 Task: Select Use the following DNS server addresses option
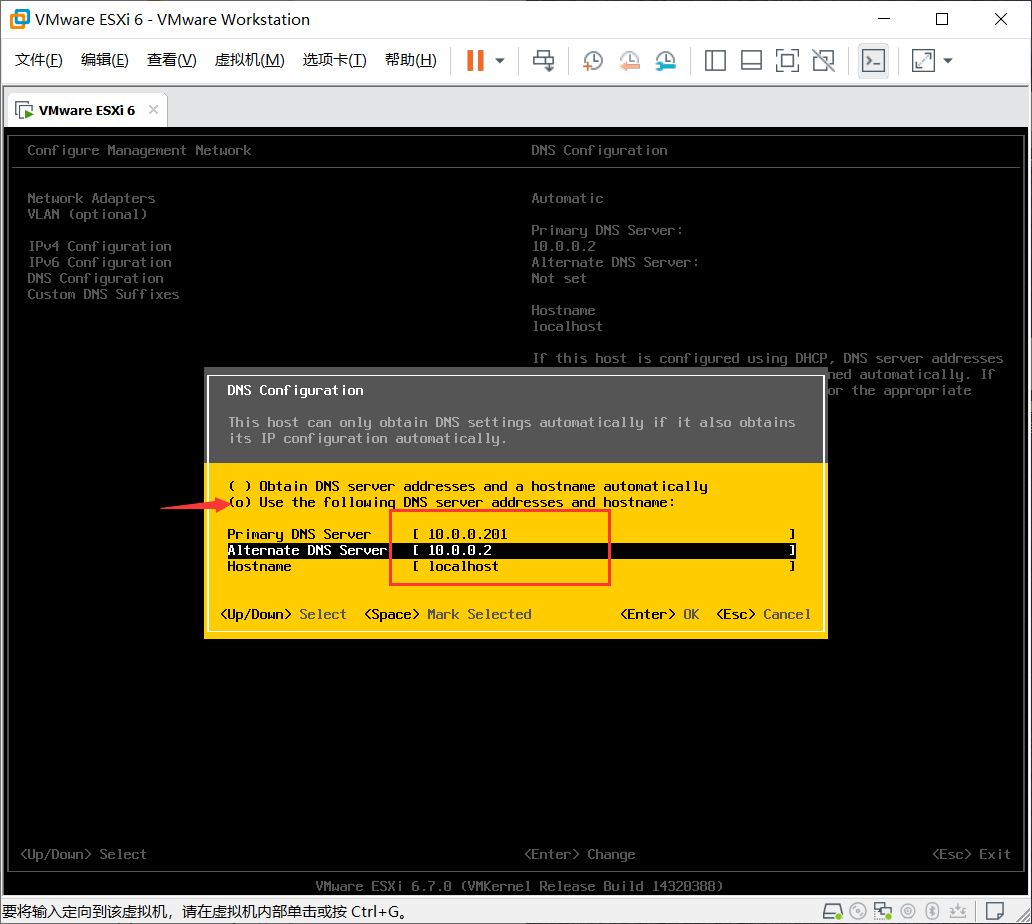[452, 502]
